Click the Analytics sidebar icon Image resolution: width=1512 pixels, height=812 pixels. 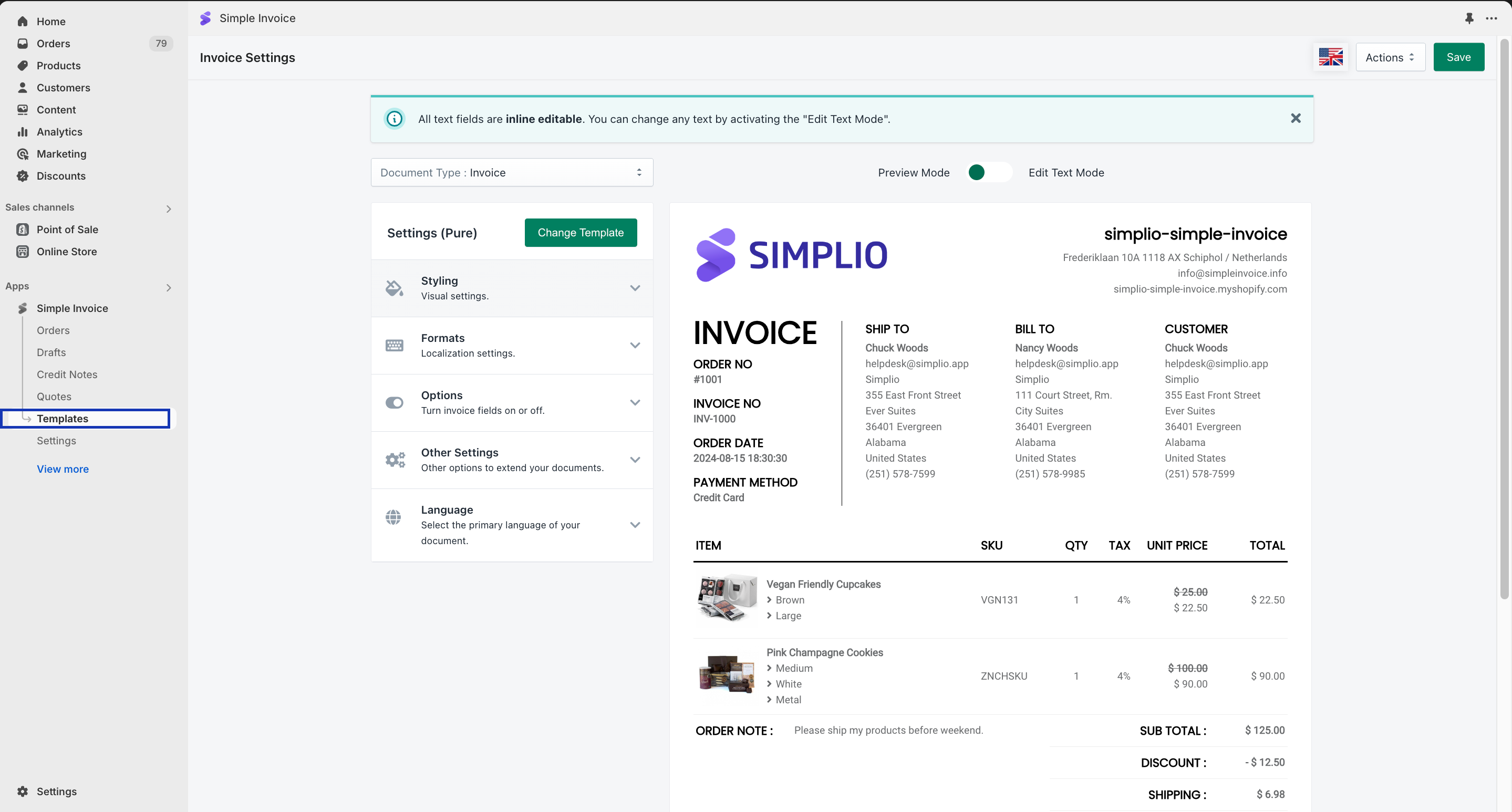[23, 131]
